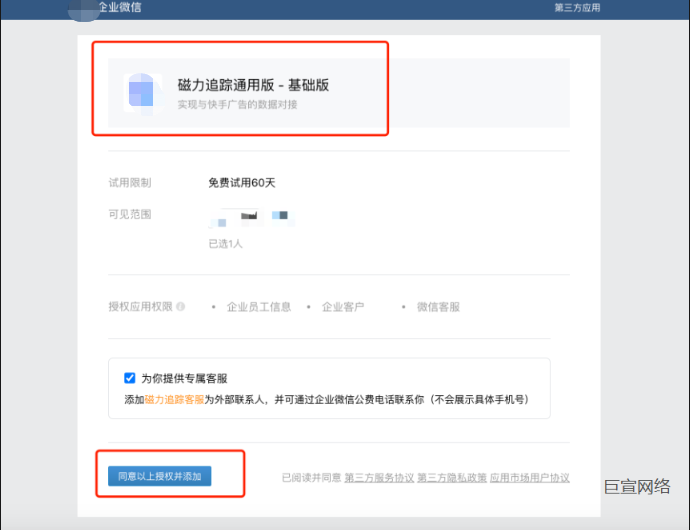The width and height of the screenshot is (690, 530).
Task: Click the 免费试用60天 trial text
Action: (x=242, y=183)
